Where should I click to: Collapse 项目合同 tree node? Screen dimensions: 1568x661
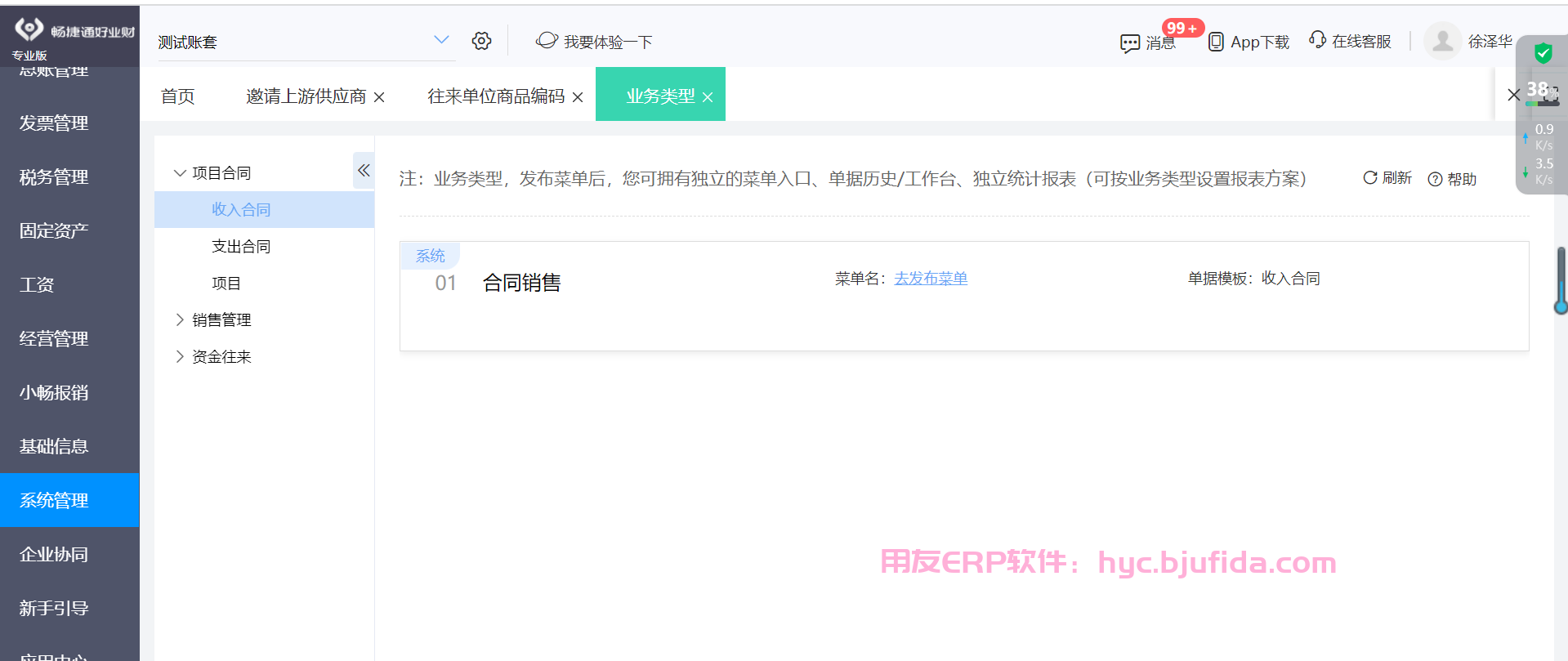[x=180, y=173]
